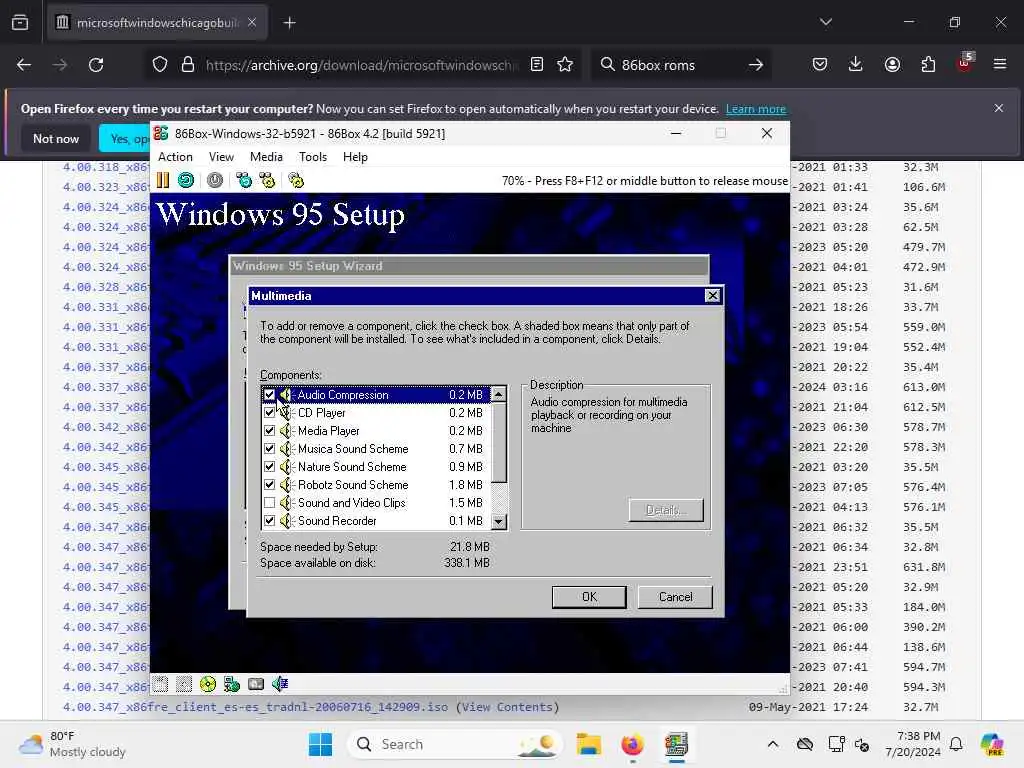The image size is (1024, 768).
Task: Uncheck the Robotz Sound Scheme checkbox
Action: click(269, 485)
